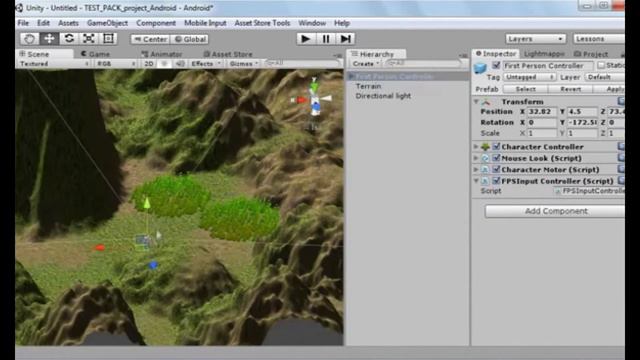Select First Person Controller in Hierarchy
This screenshot has height=360, width=640.
pos(407,76)
